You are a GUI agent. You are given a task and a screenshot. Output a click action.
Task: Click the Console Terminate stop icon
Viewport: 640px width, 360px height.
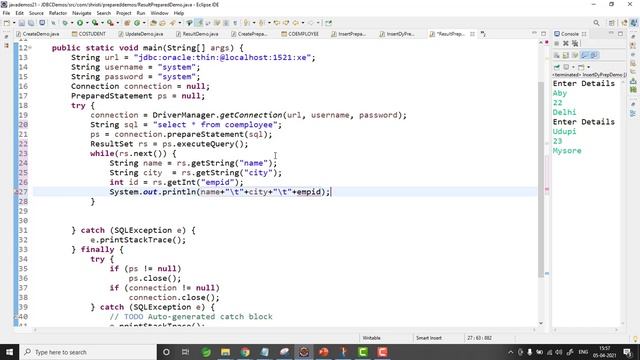pos(557,43)
